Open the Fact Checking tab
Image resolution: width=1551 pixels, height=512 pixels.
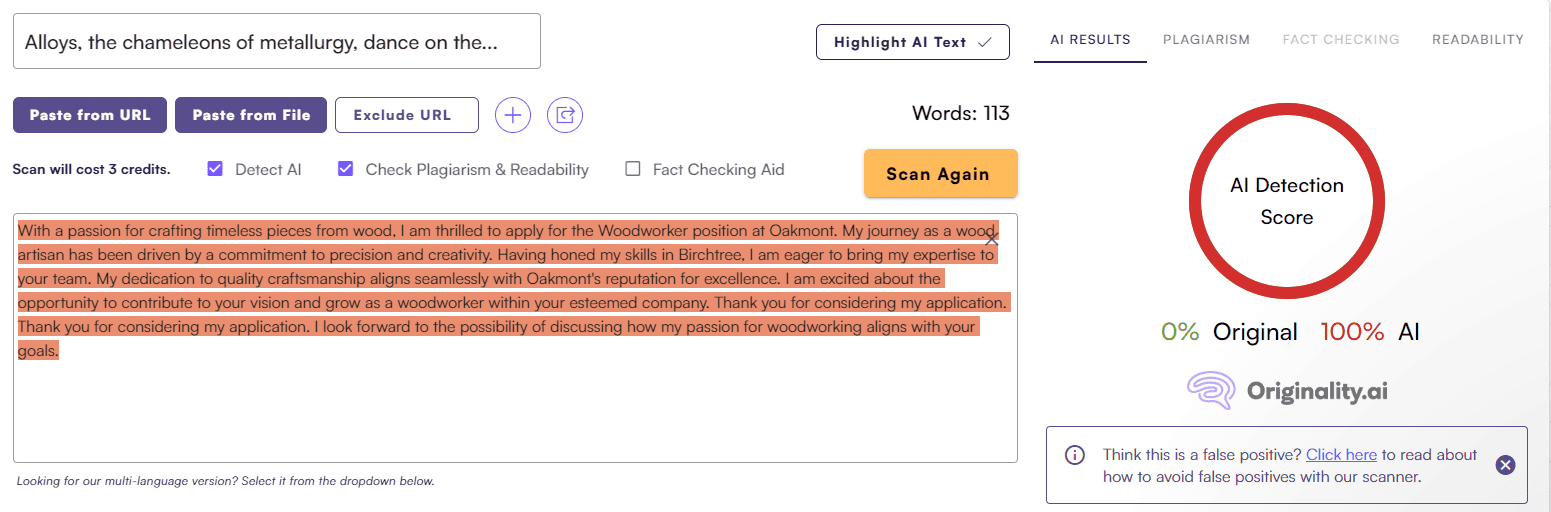[1341, 40]
